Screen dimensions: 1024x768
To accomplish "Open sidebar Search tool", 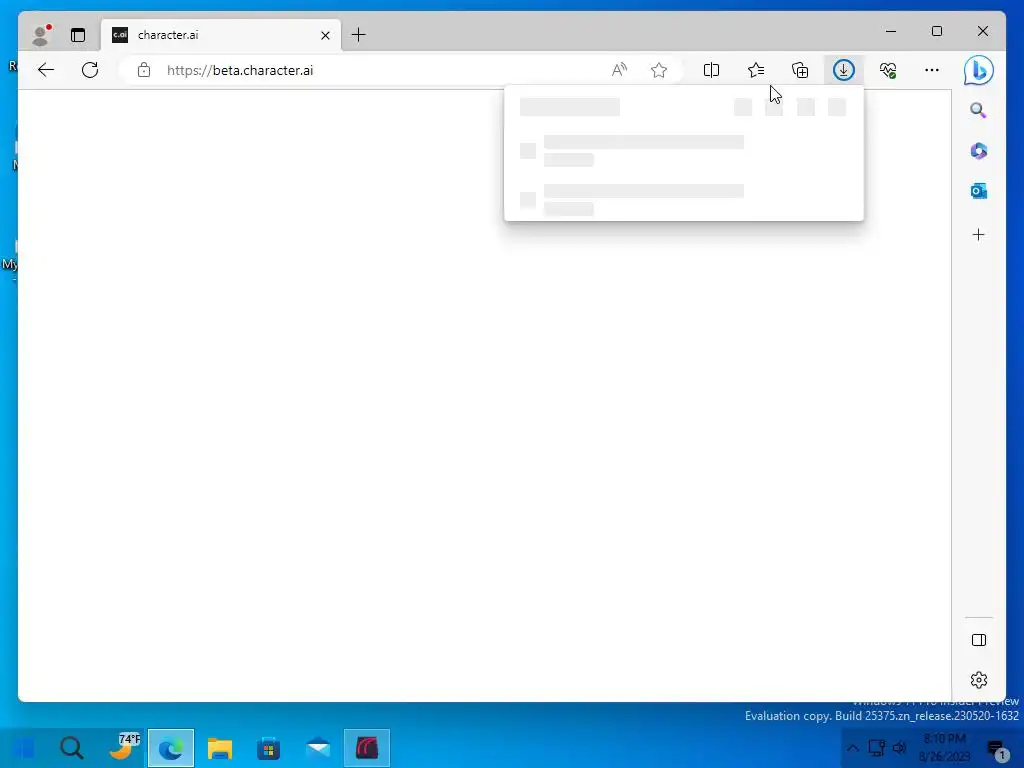I will click(978, 110).
